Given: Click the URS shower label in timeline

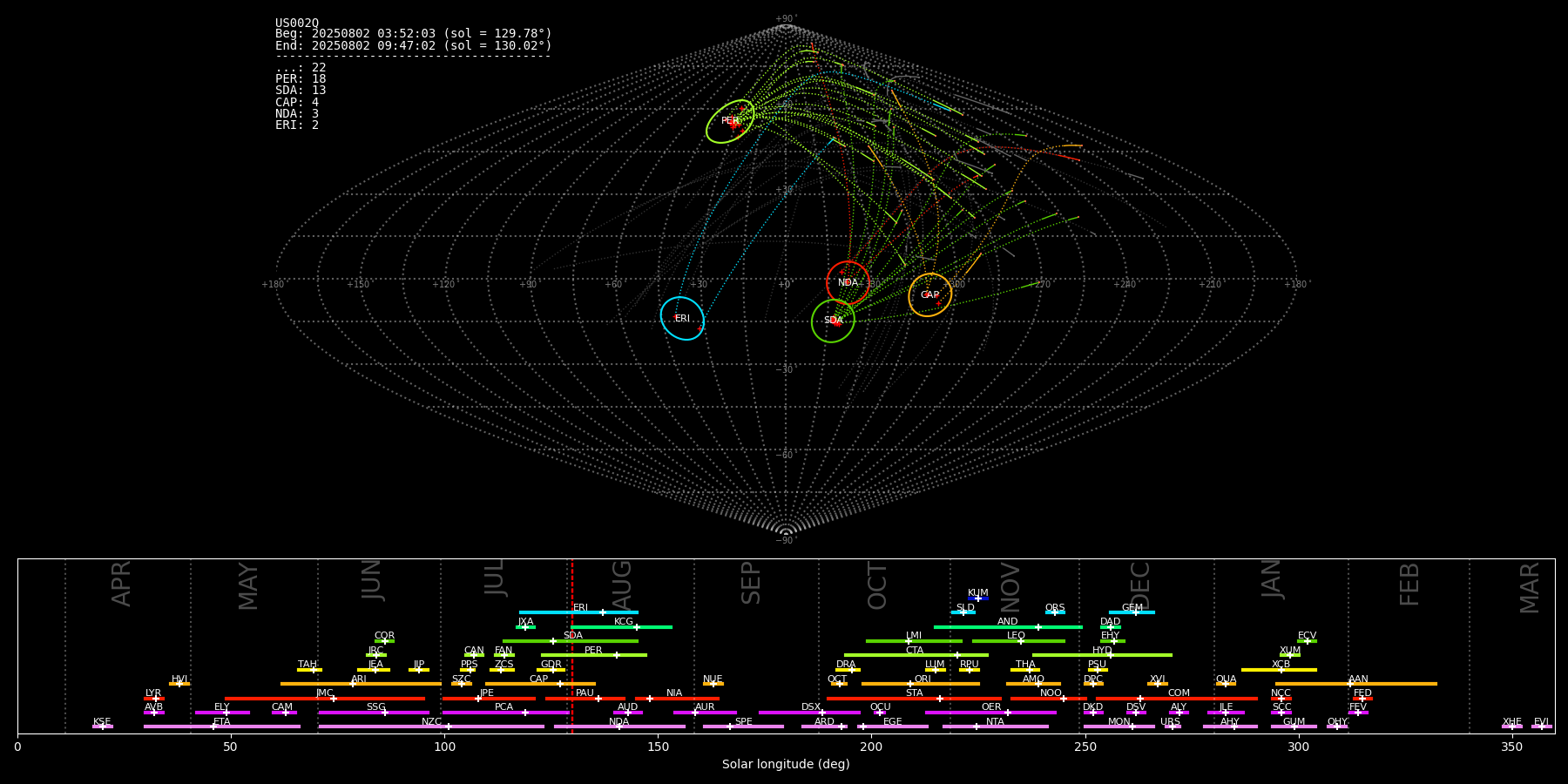Looking at the screenshot, I should point(1171,722).
